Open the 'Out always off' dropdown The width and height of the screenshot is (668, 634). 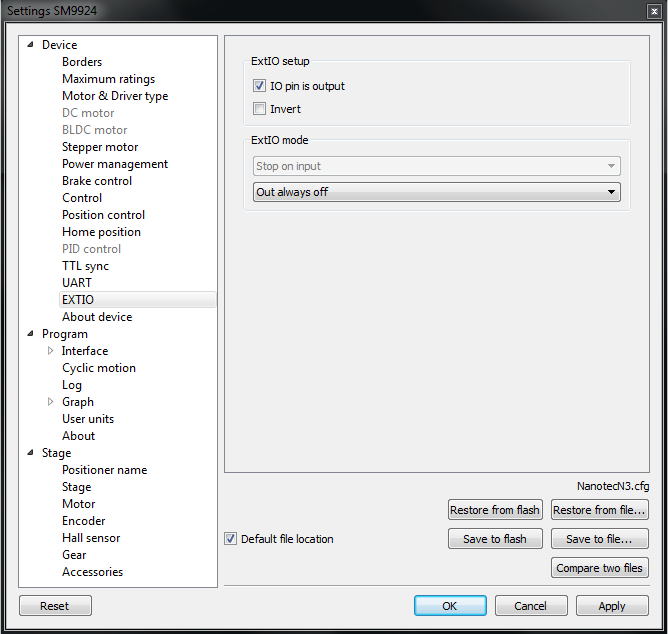pos(437,192)
